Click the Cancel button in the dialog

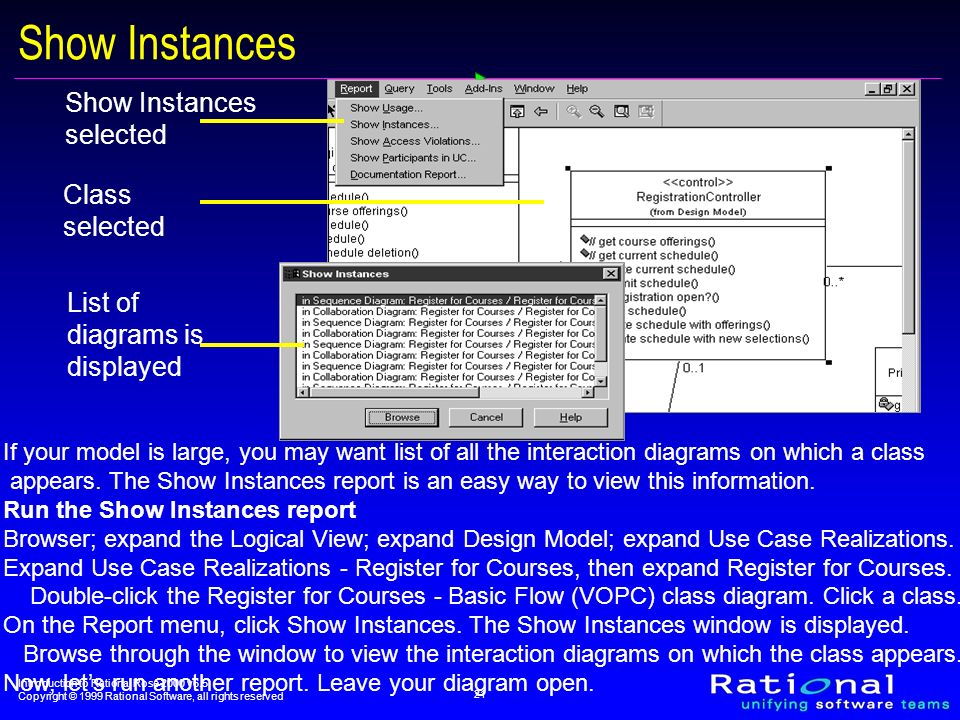point(486,418)
